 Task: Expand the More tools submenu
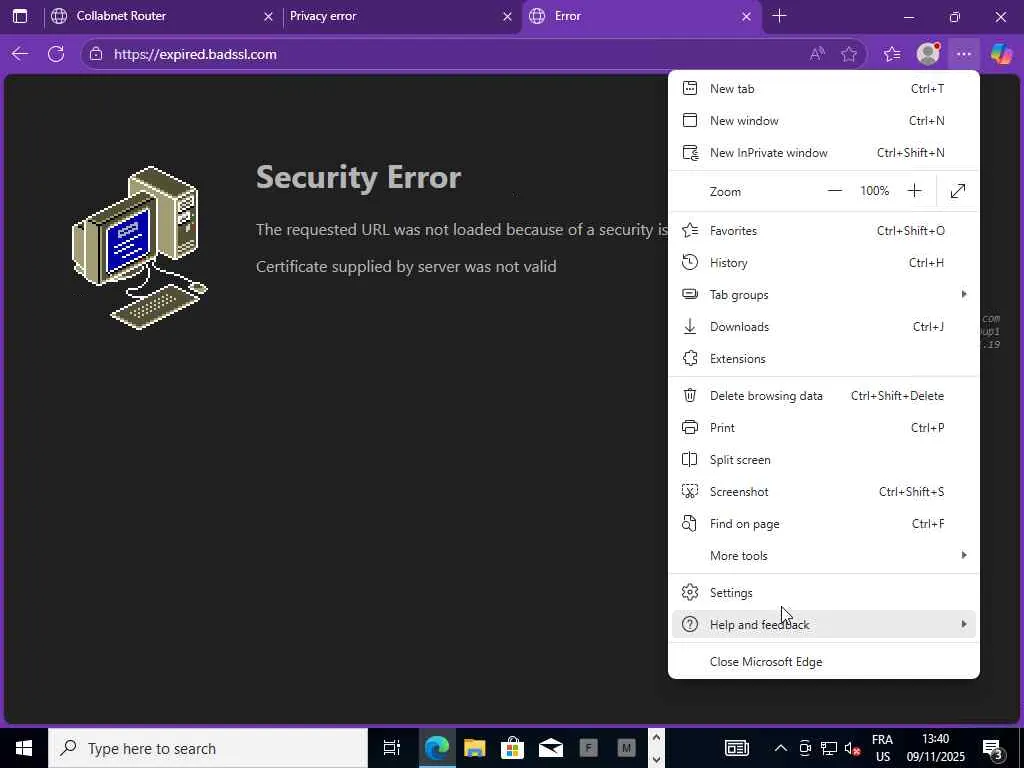click(824, 556)
